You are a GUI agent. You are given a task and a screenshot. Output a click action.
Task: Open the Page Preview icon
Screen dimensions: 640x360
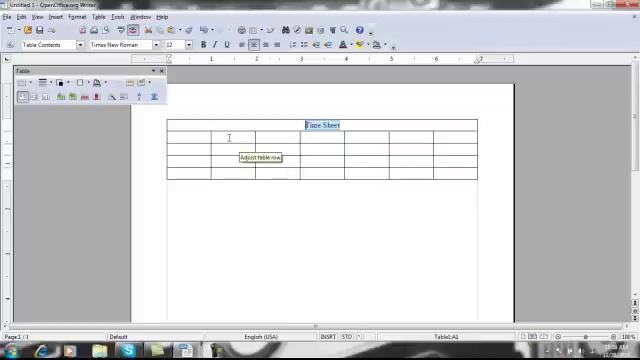click(x=106, y=30)
